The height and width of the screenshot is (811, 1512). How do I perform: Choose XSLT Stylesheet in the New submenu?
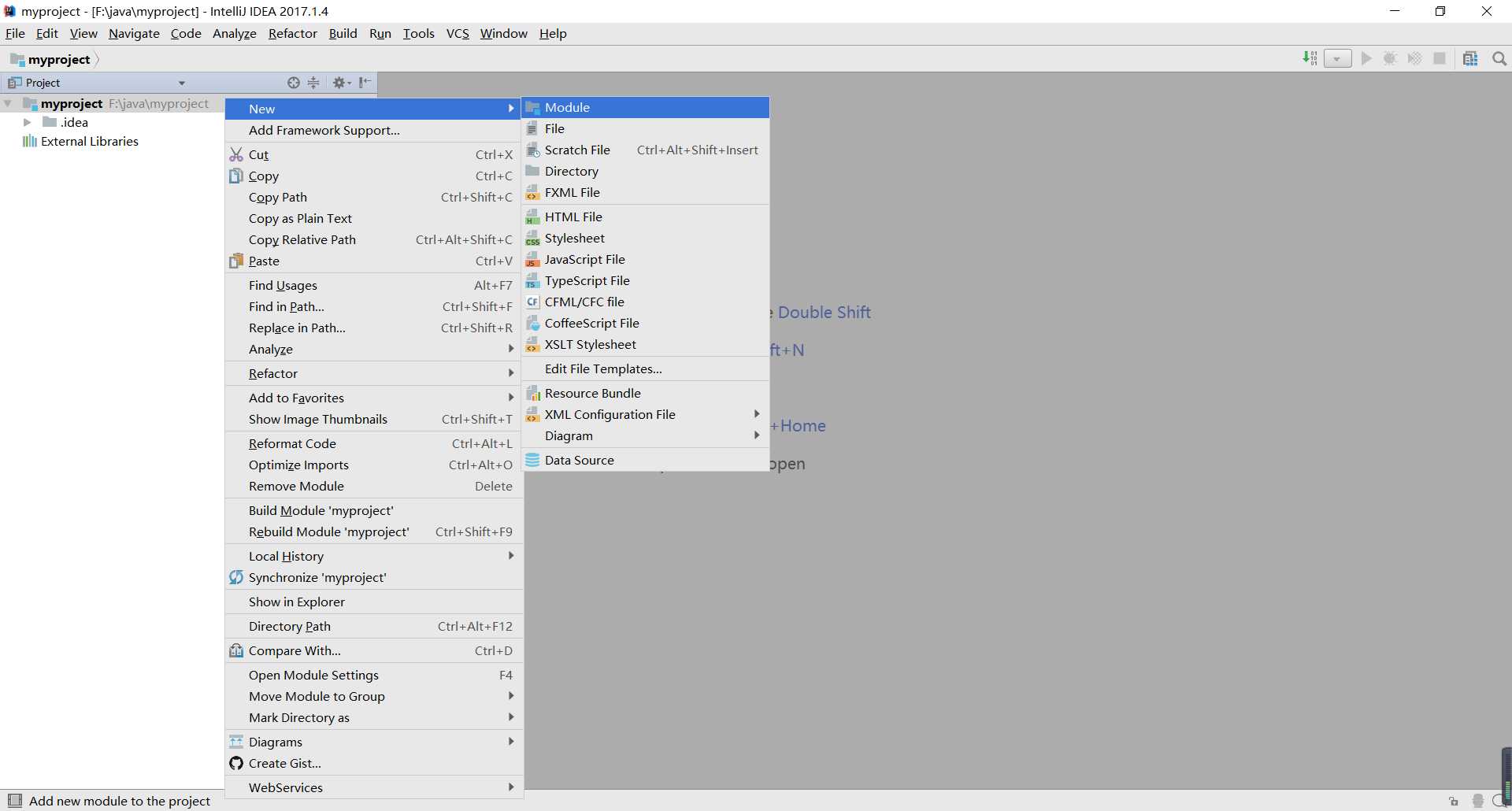coord(646,345)
